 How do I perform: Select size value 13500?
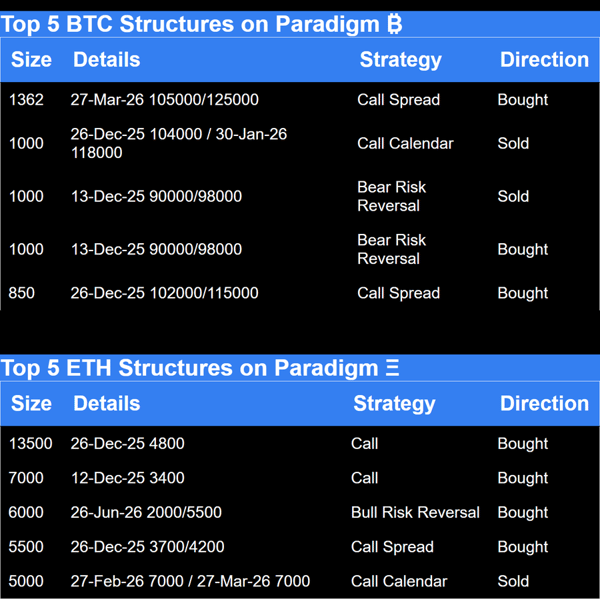click(31, 444)
